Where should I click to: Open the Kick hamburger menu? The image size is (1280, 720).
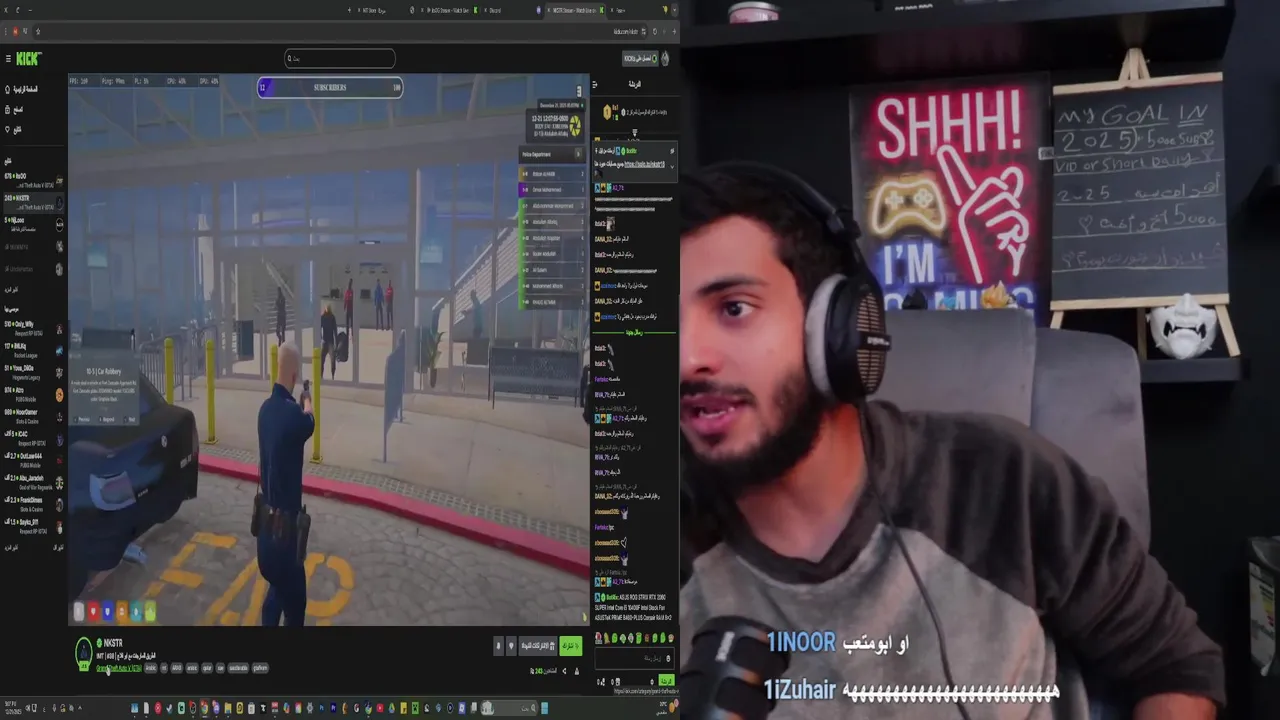pyautogui.click(x=7, y=59)
